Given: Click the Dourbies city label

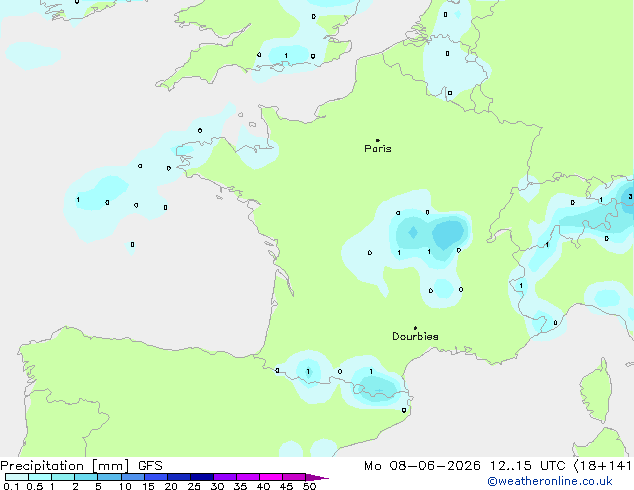Looking at the screenshot, I should (x=415, y=336).
